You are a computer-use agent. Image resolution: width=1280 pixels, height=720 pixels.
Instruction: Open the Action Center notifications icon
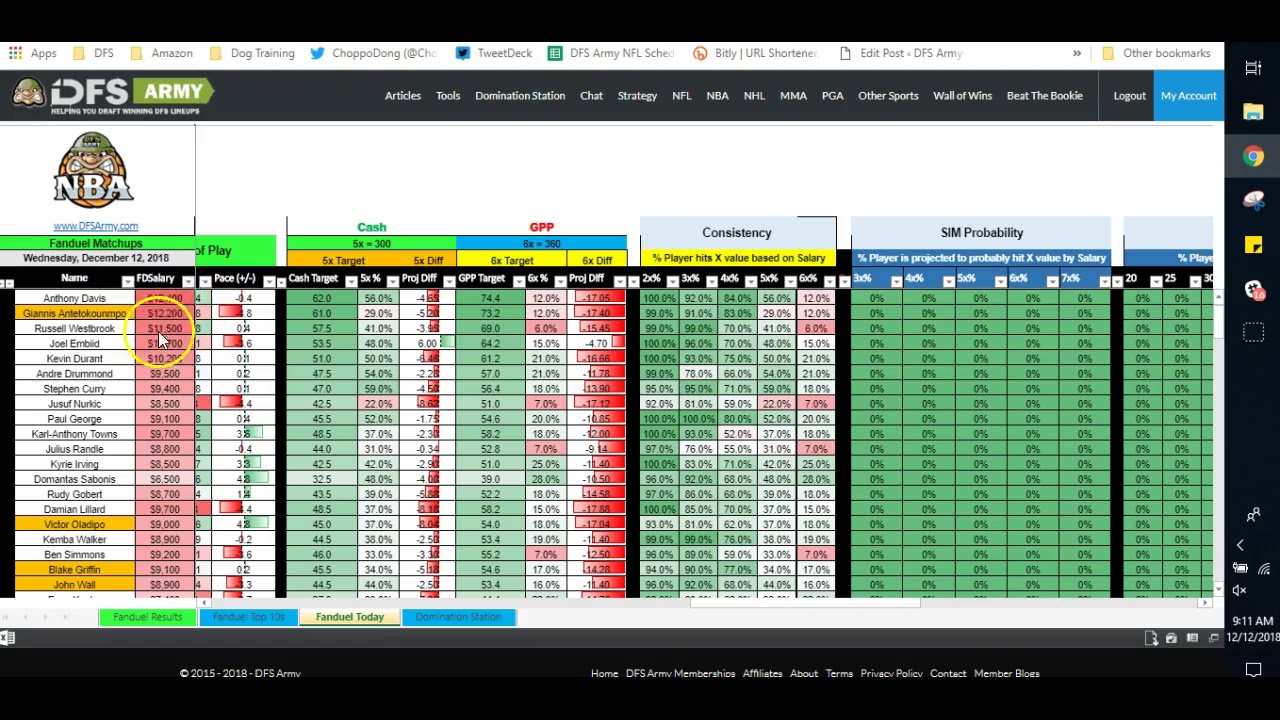[x=1253, y=669]
